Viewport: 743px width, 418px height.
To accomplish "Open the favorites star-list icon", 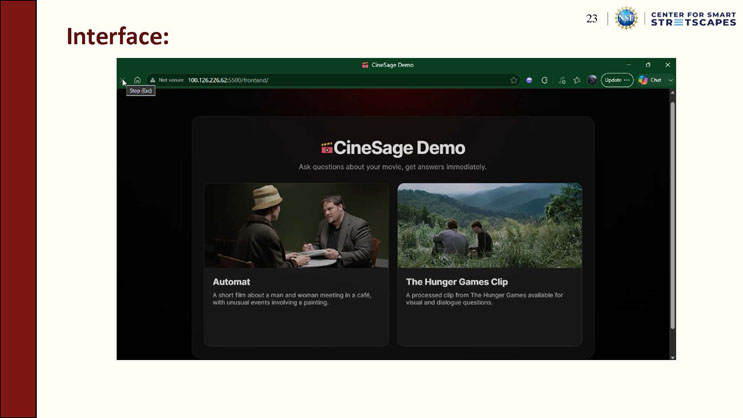I will (577, 80).
